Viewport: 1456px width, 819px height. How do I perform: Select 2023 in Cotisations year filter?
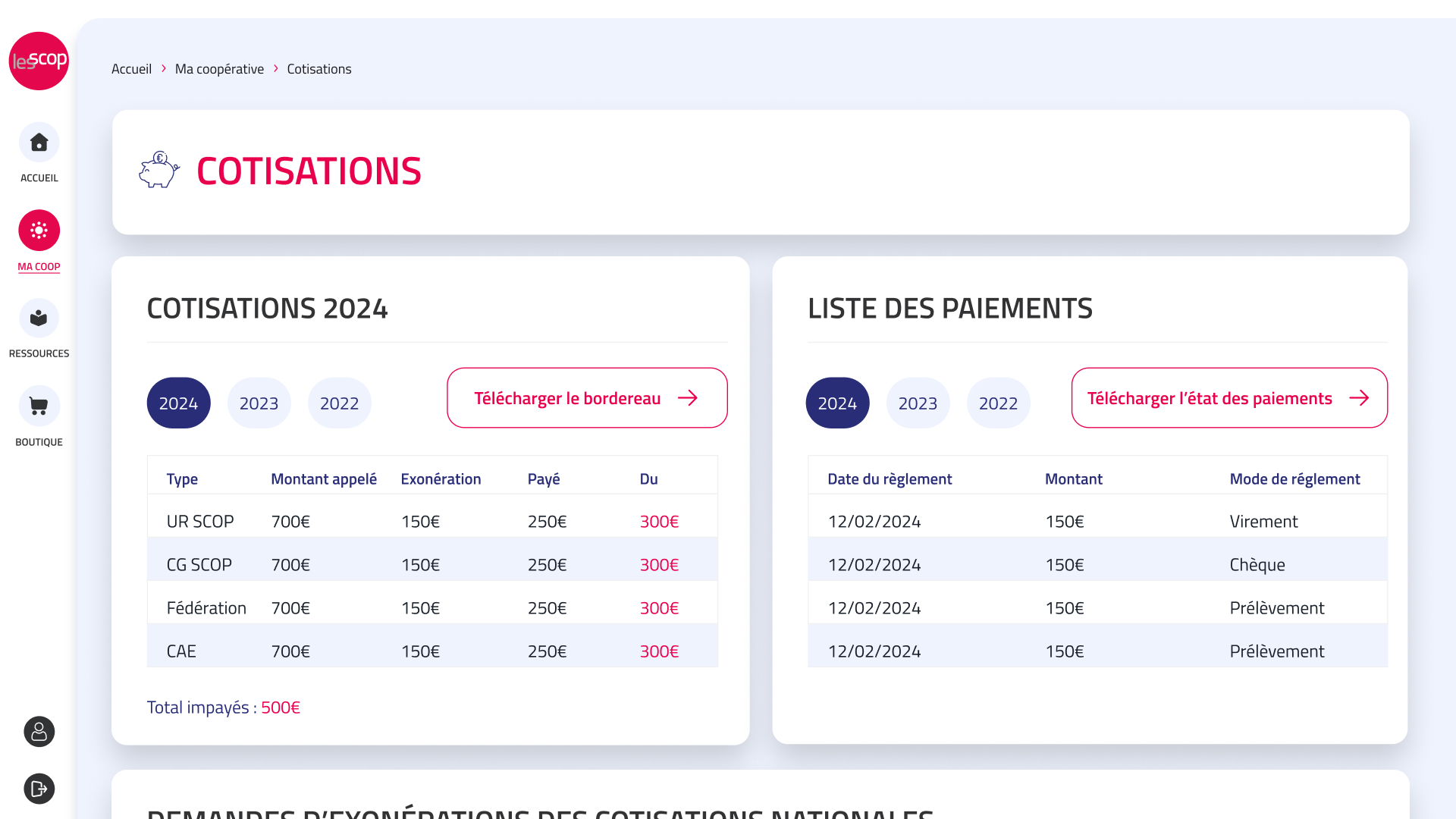[259, 403]
